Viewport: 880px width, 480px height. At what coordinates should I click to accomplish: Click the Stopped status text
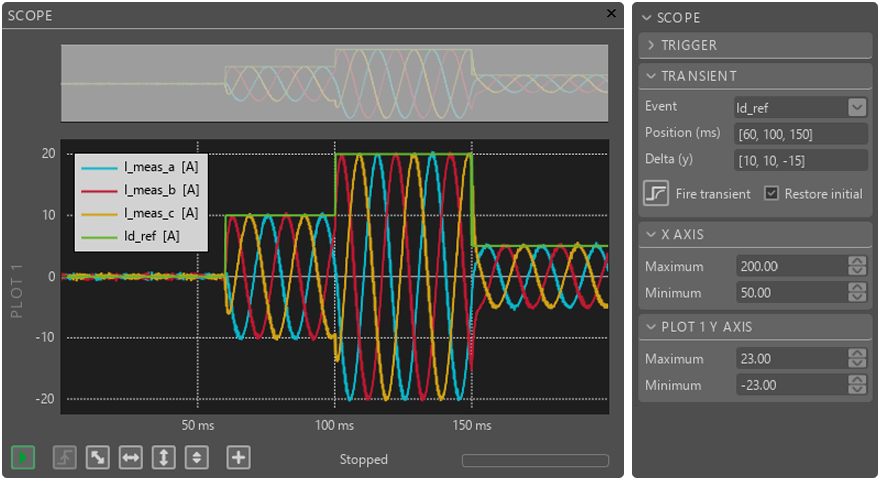point(363,459)
